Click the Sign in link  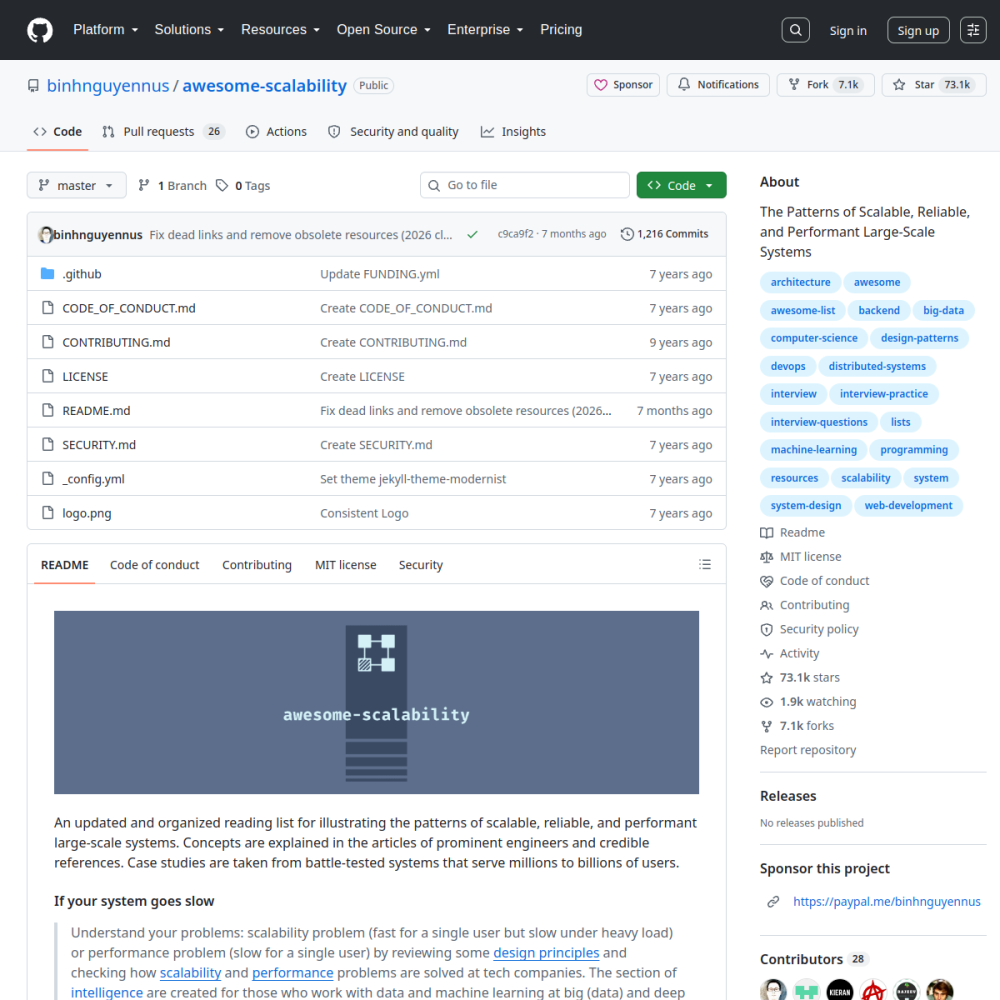(848, 31)
